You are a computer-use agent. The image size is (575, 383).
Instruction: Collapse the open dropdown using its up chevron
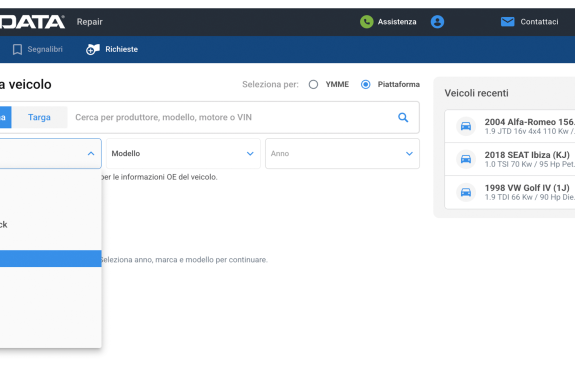91,154
